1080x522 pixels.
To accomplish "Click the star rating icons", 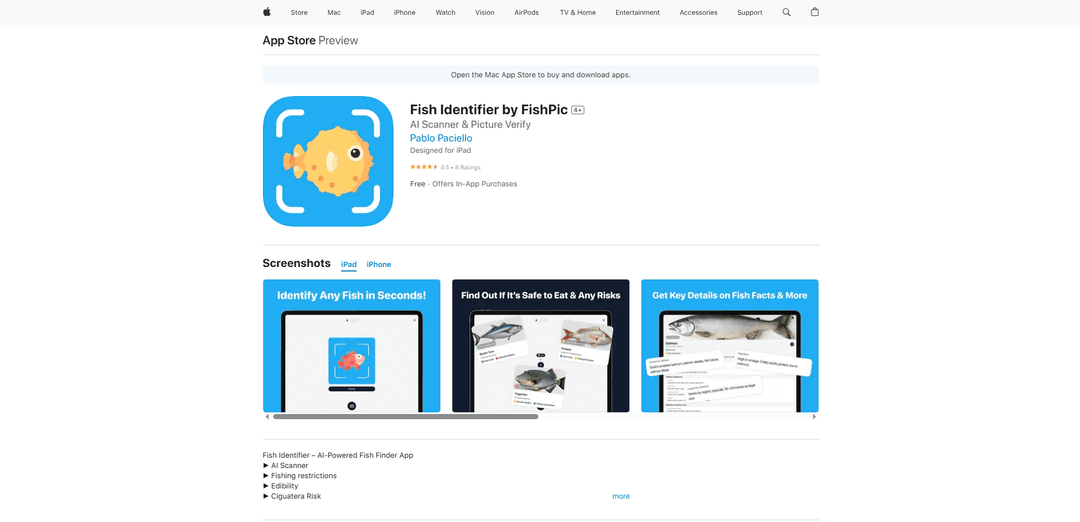I will [x=424, y=167].
